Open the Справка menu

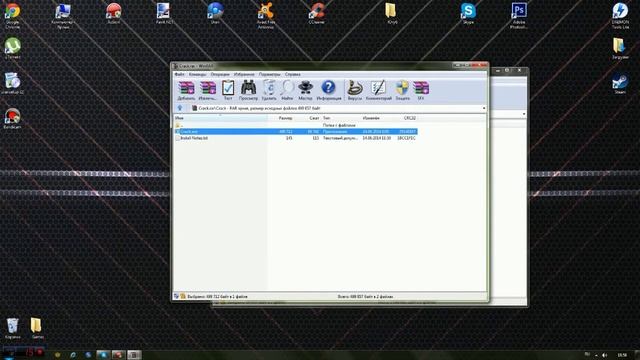(x=293, y=74)
